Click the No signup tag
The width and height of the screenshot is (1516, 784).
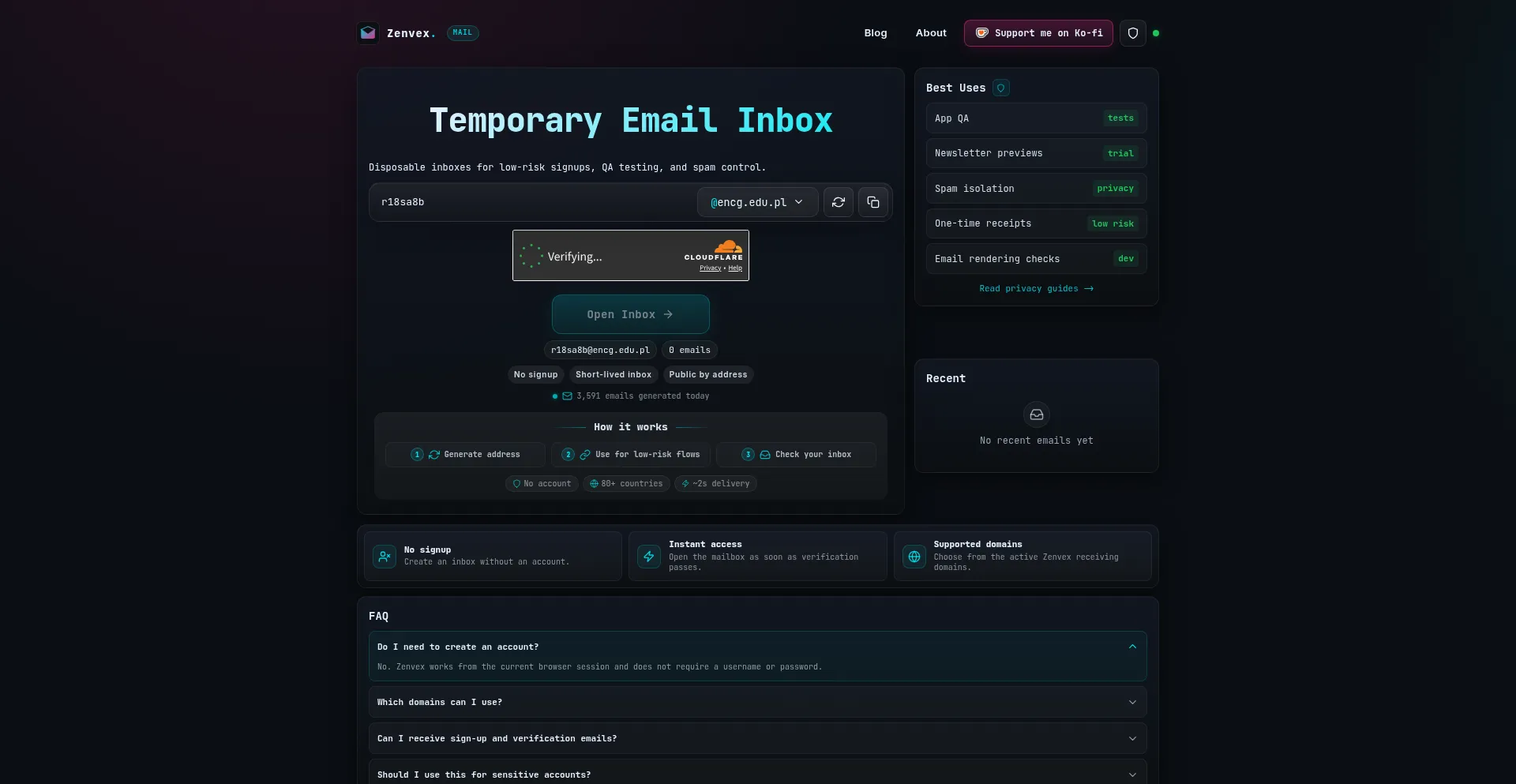click(535, 374)
